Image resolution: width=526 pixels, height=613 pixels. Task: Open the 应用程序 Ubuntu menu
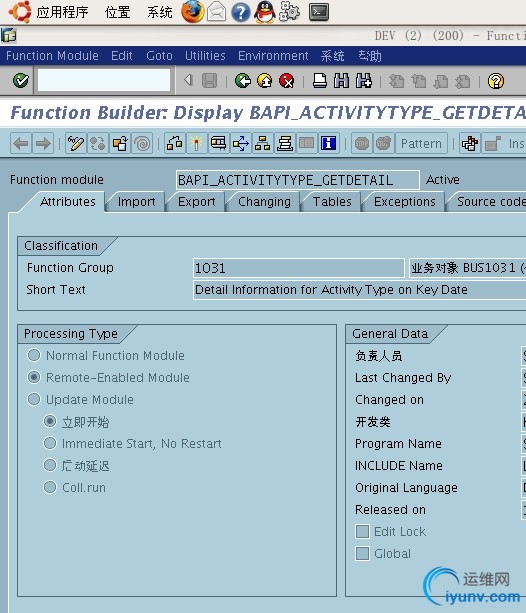[x=62, y=12]
